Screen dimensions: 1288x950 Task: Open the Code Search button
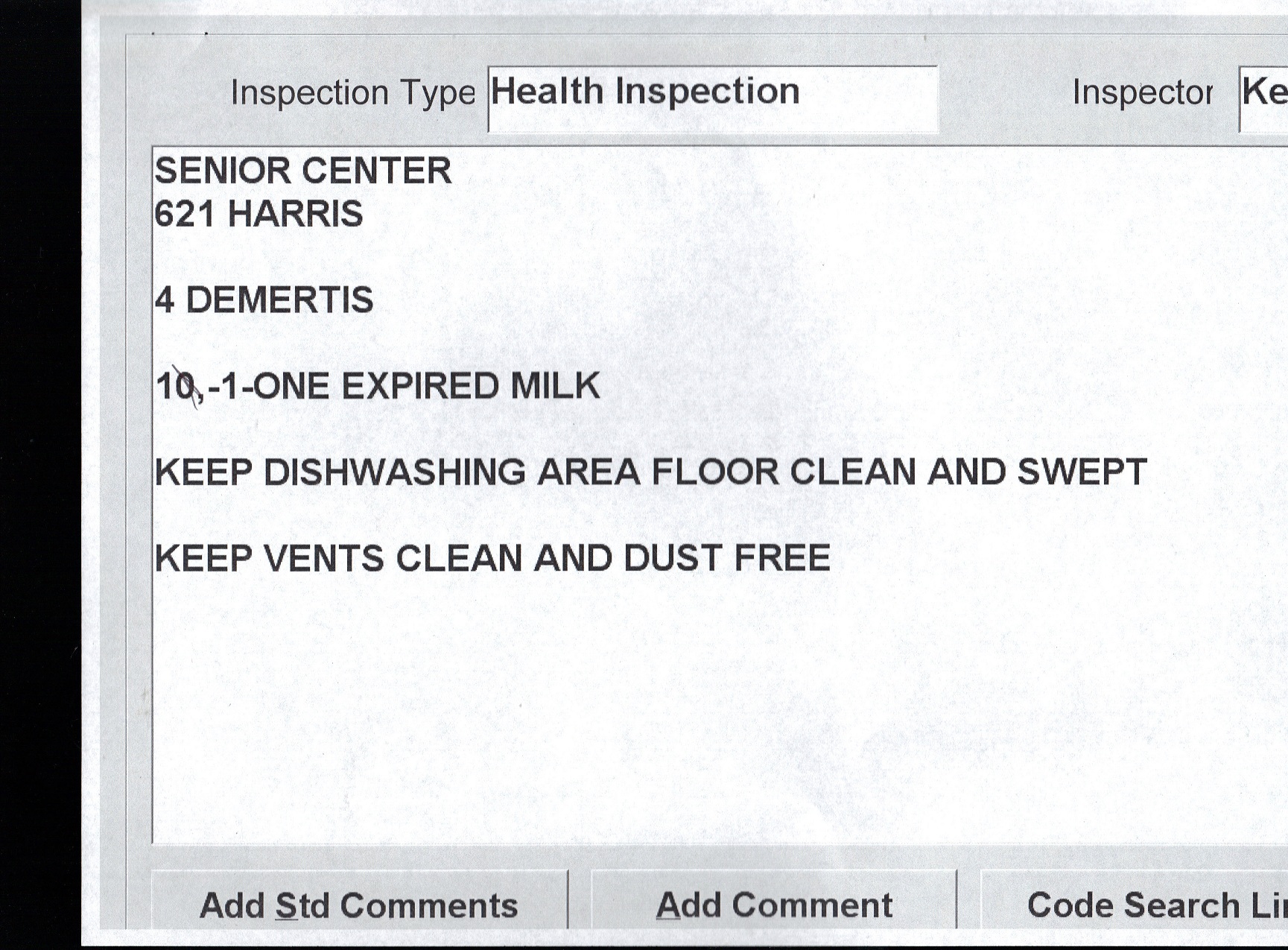1140,905
